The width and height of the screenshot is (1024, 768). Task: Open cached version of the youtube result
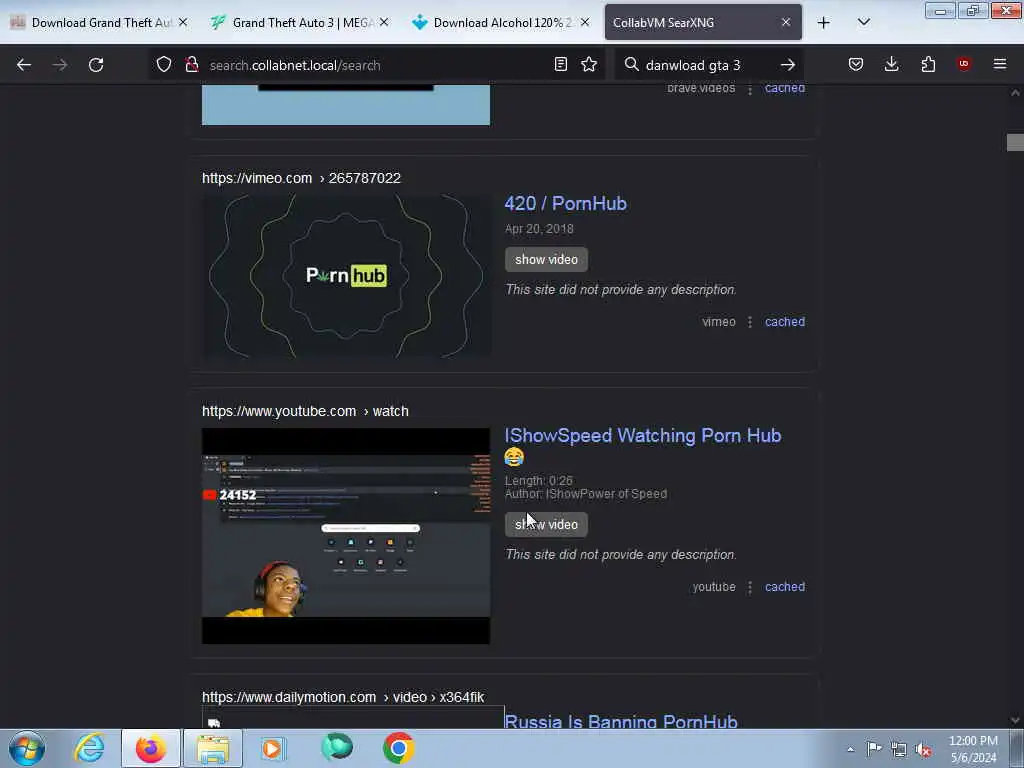pyautogui.click(x=784, y=586)
